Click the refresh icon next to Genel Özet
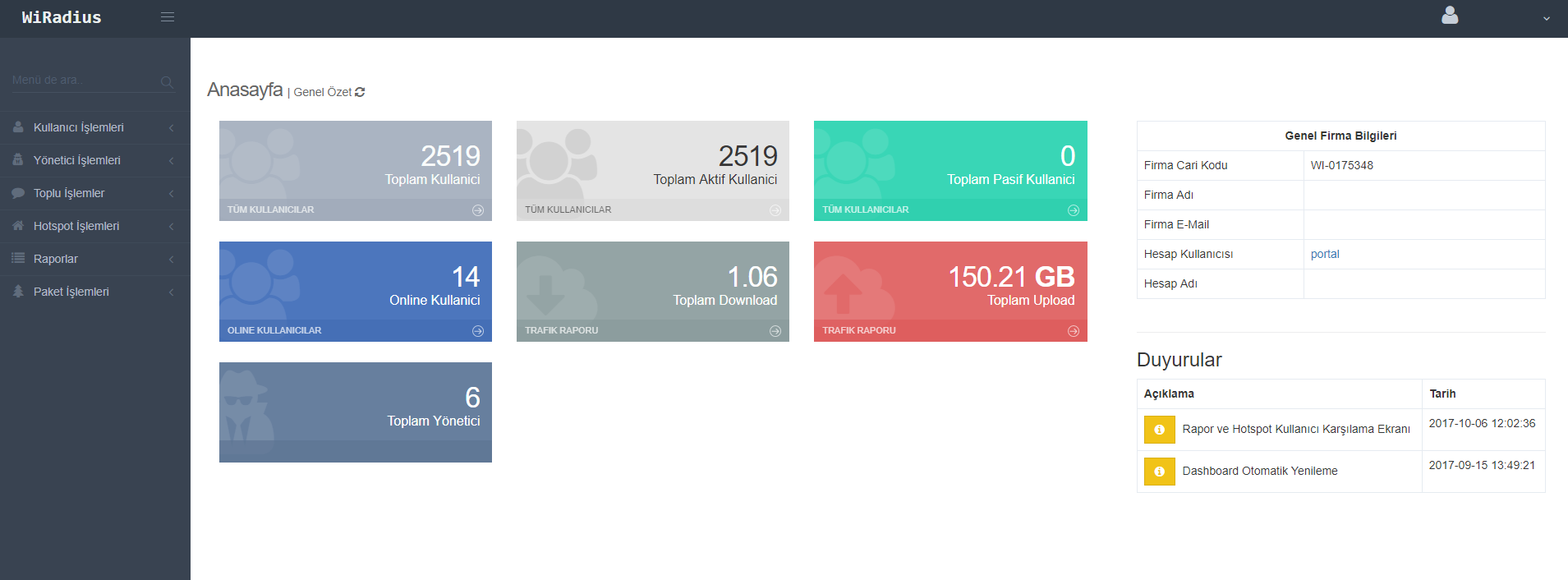This screenshot has width=1568, height=580. coord(360,92)
